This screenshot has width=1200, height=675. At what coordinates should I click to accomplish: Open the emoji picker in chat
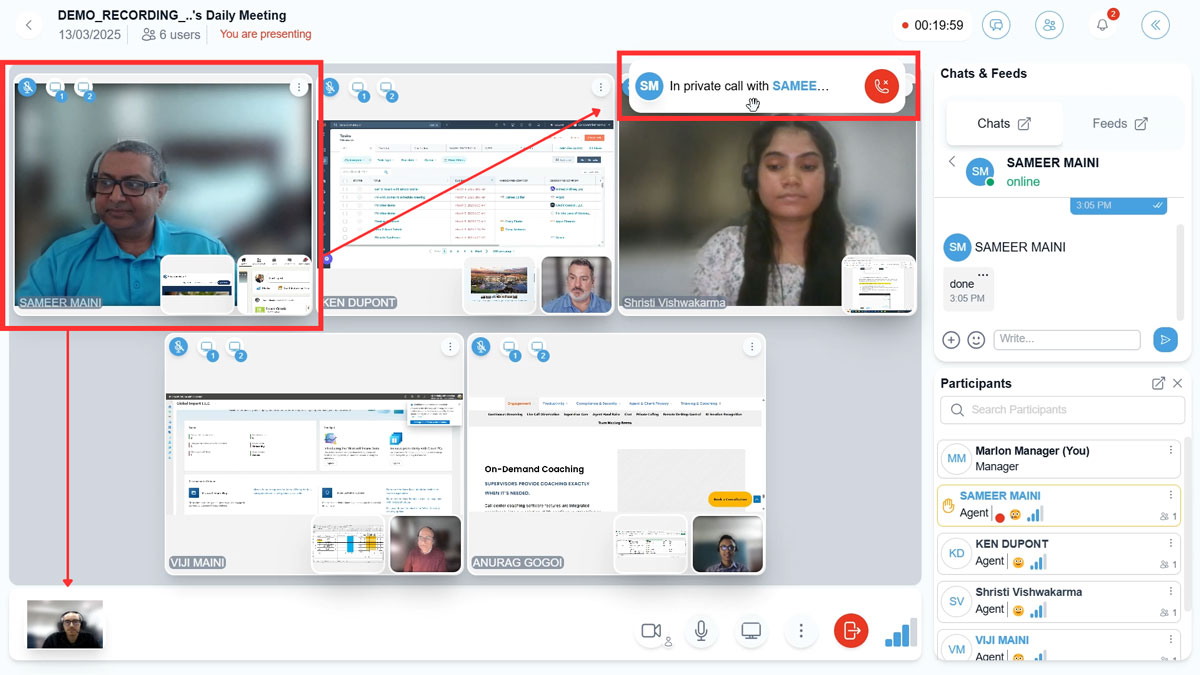(976, 340)
